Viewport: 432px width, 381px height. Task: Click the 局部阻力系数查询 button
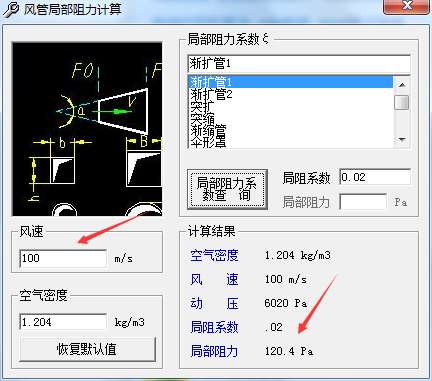[x=227, y=189]
